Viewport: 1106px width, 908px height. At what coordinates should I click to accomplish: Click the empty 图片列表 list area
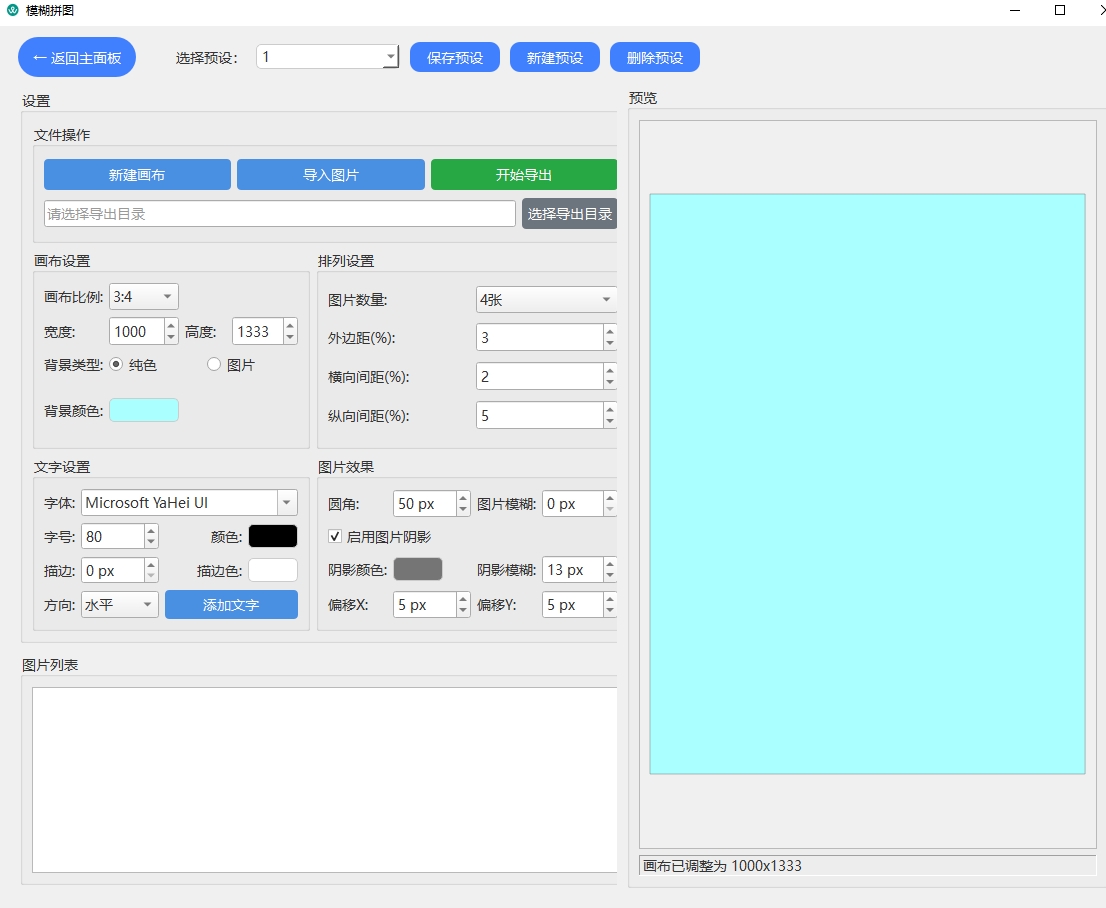tap(324, 780)
